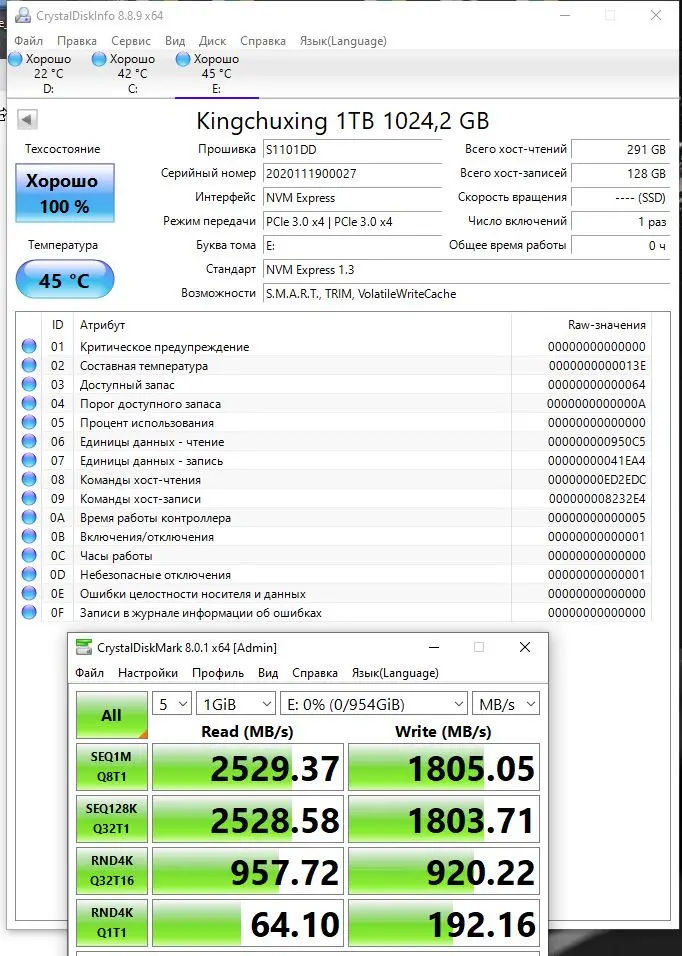Screen dimensions: 682x956
Task: Run all benchmarks with All button
Action: (x=112, y=715)
